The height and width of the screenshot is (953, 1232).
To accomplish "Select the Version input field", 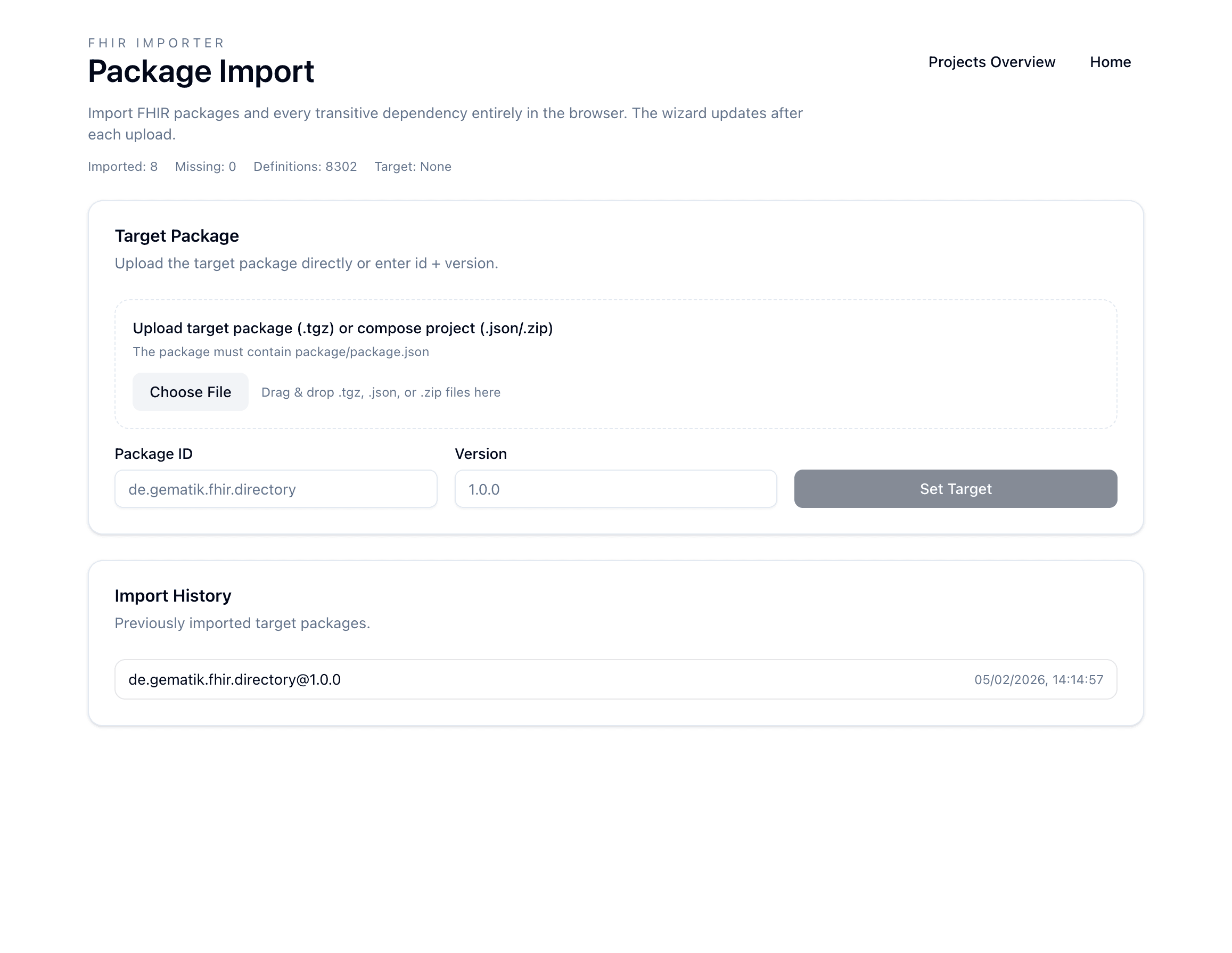I will [615, 489].
